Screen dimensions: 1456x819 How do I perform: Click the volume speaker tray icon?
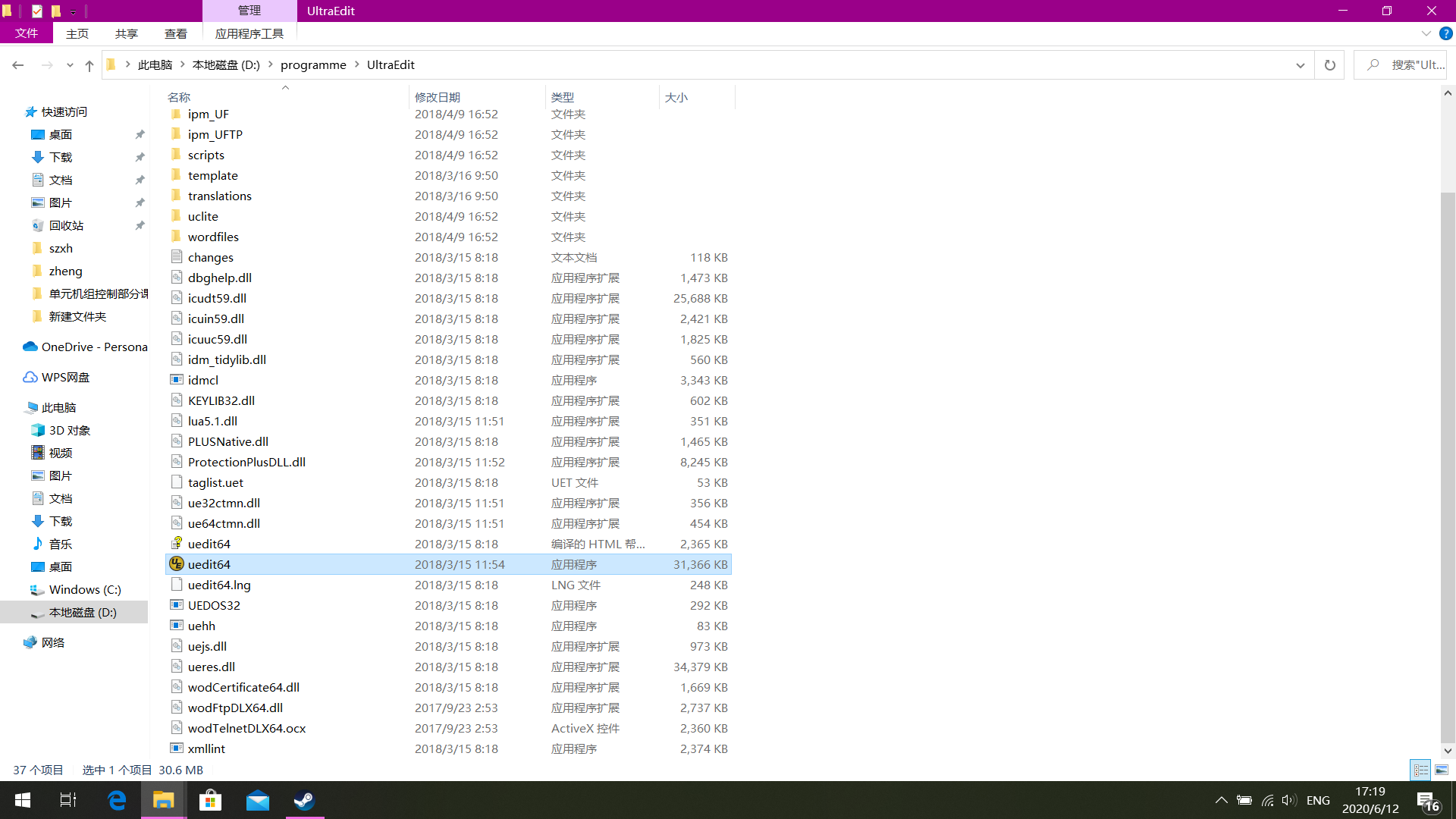(x=1289, y=800)
